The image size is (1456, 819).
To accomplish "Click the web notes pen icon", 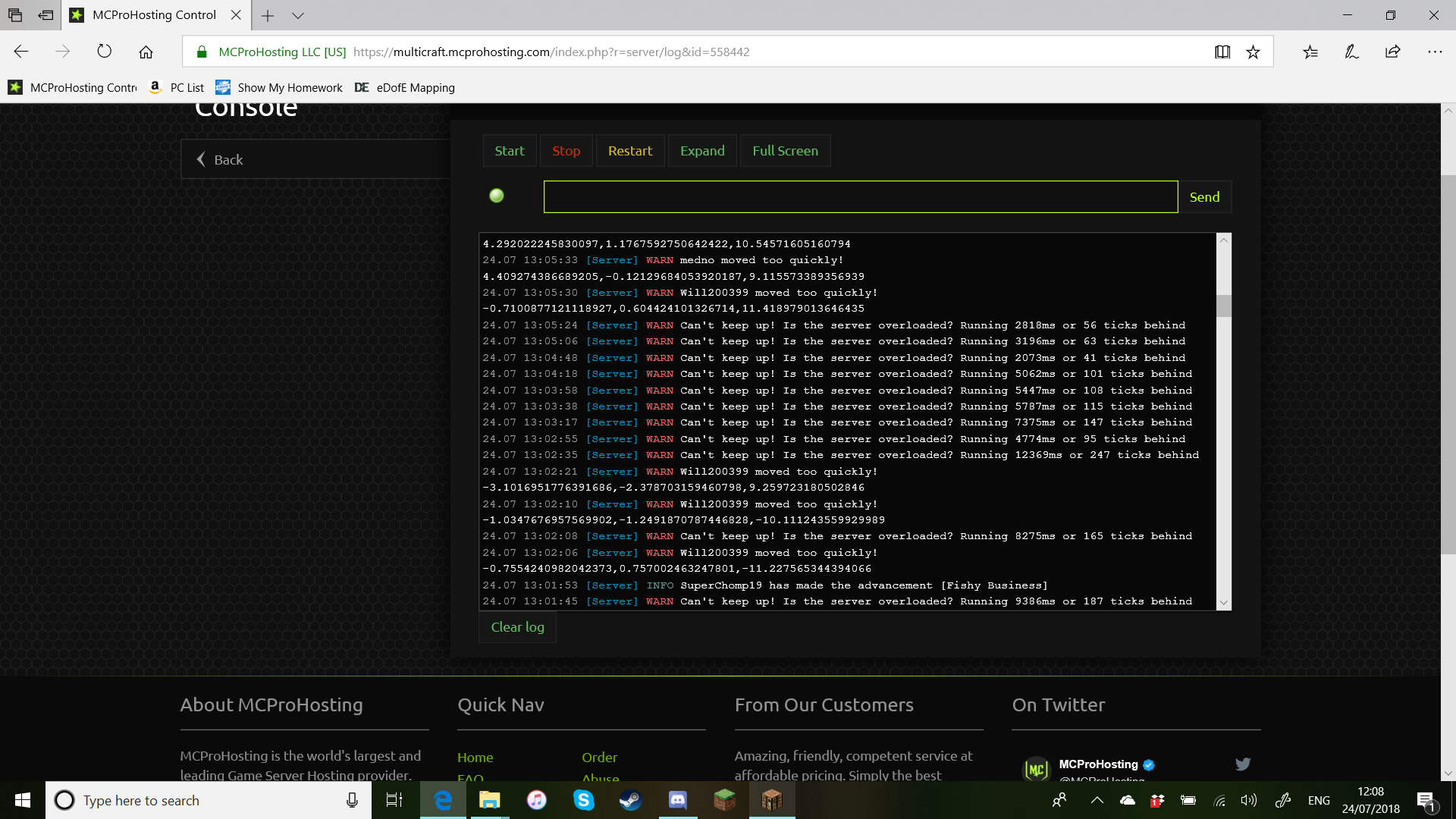I will click(1351, 52).
